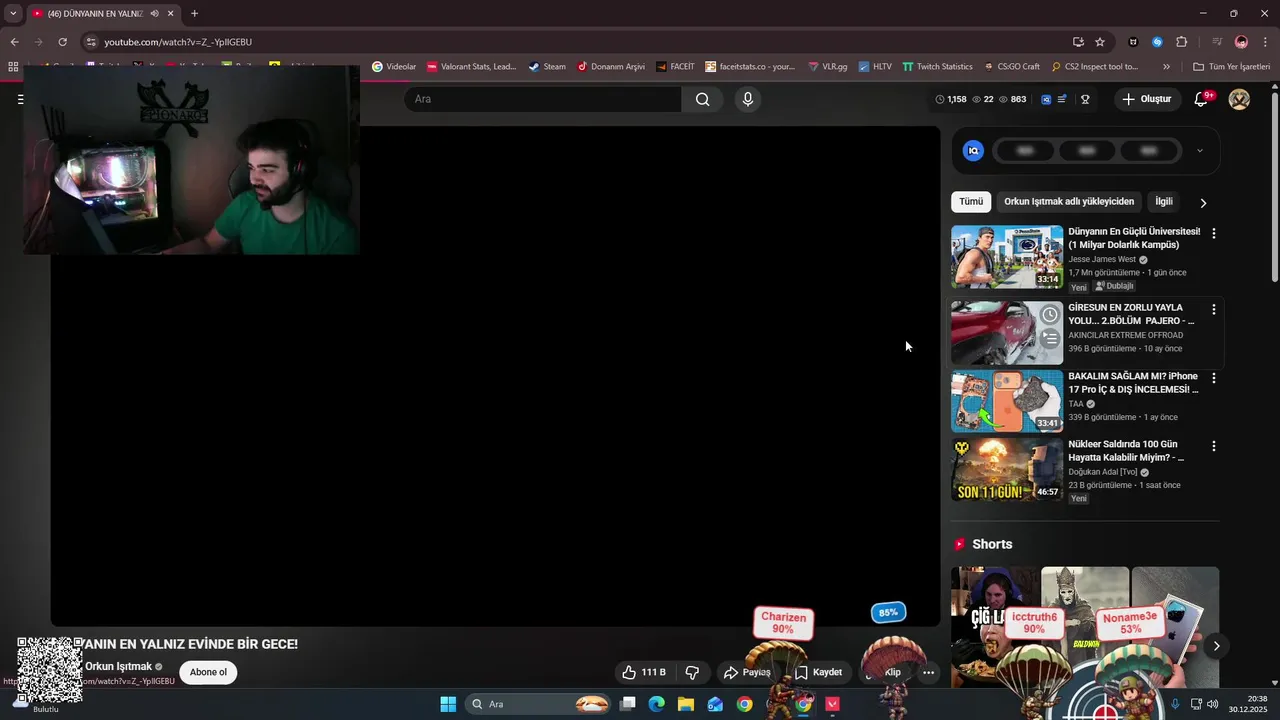Click the IQ badge icon
Viewport: 1280px width, 720px height.
(x=973, y=151)
